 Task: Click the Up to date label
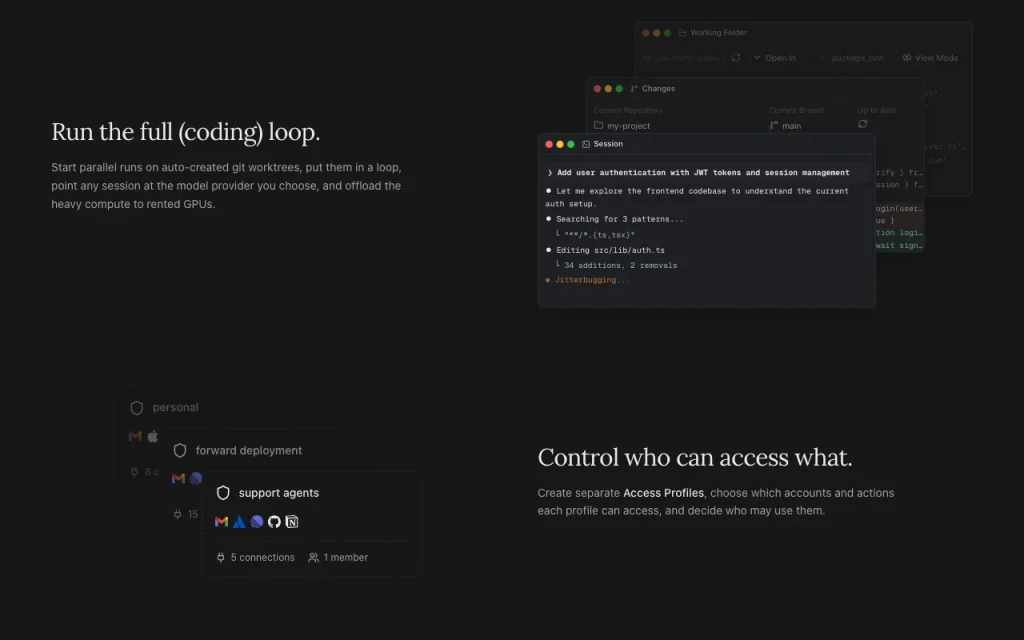point(877,110)
